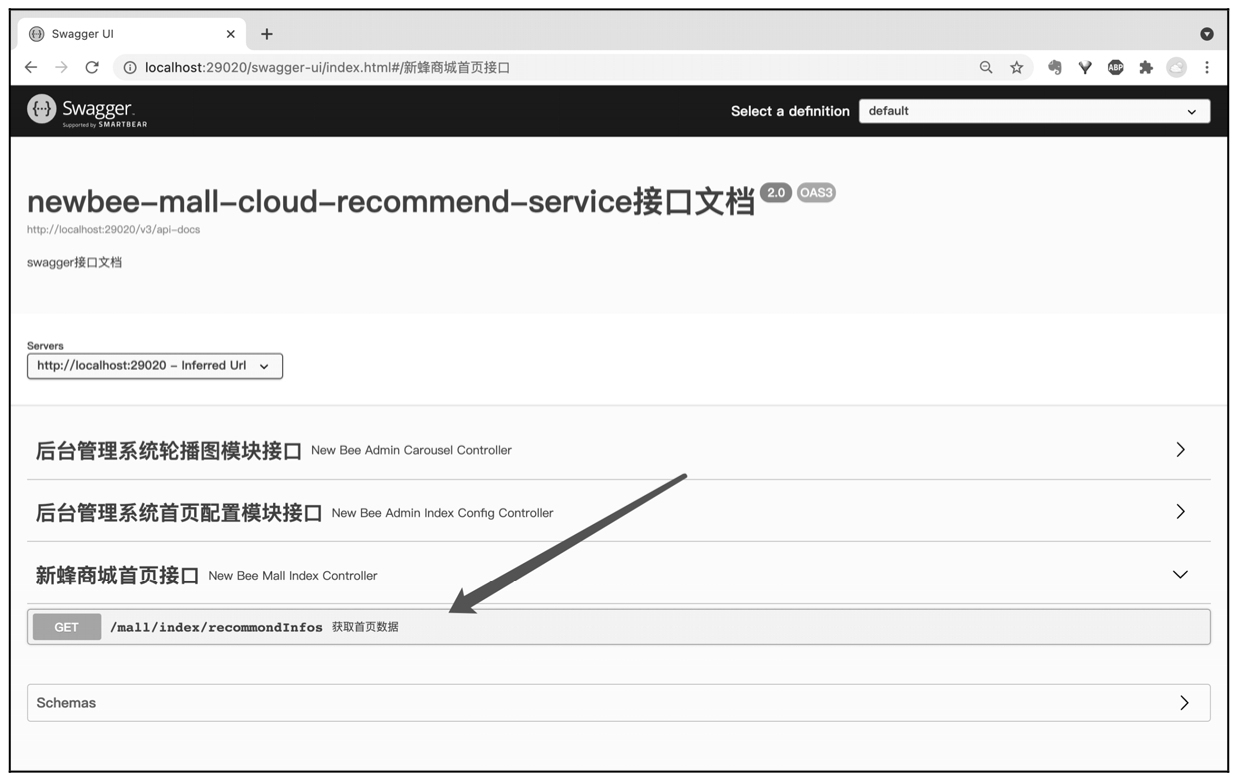Image resolution: width=1238 pixels, height=781 pixels.
Task: Click the 后台管理系统首页配置模块接口 tag title
Action: point(179,513)
